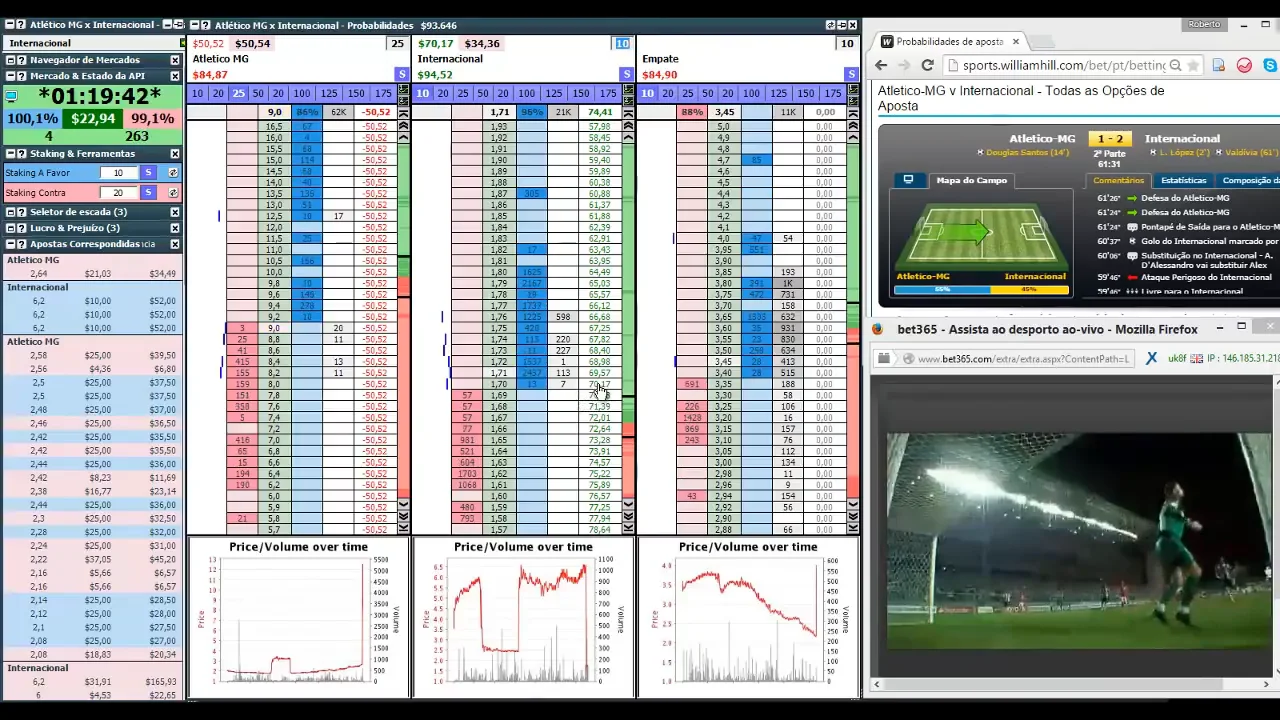1280x720 pixels.
Task: Open help for Staking & Ferramentas
Action: (21, 154)
